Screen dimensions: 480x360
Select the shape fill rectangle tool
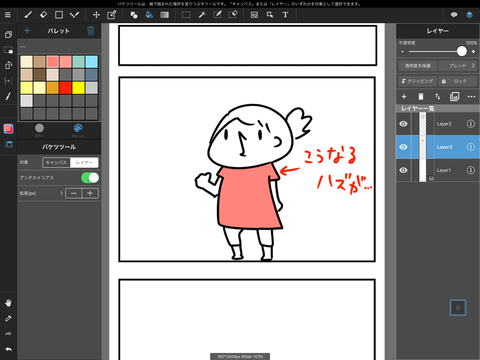click(x=59, y=15)
